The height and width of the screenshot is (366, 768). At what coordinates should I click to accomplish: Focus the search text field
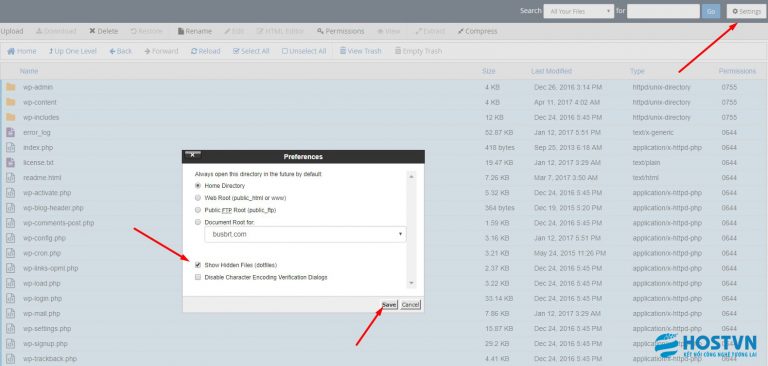(663, 11)
